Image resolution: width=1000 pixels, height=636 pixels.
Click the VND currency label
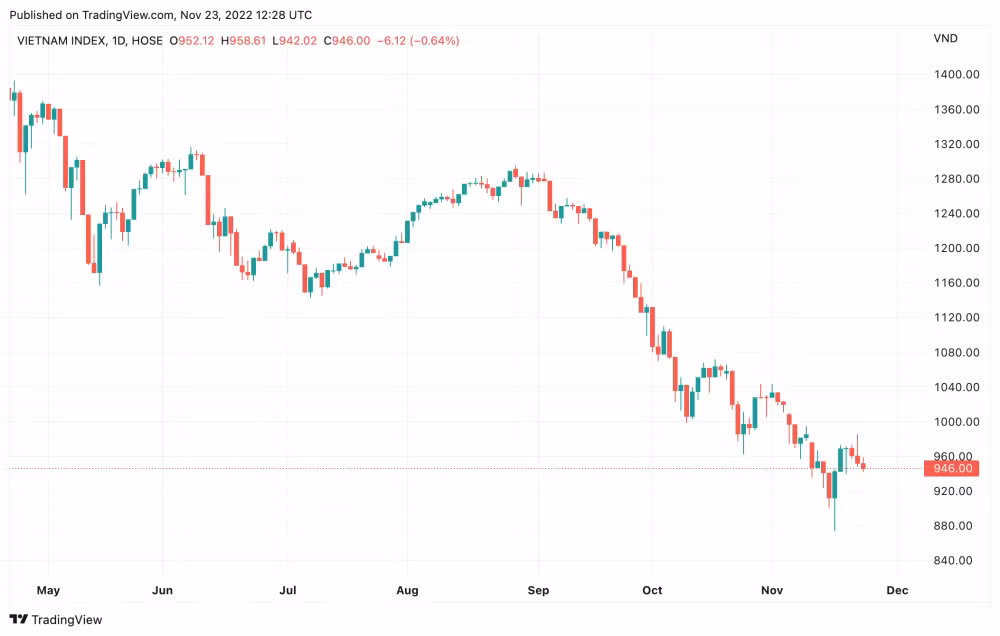tap(945, 38)
